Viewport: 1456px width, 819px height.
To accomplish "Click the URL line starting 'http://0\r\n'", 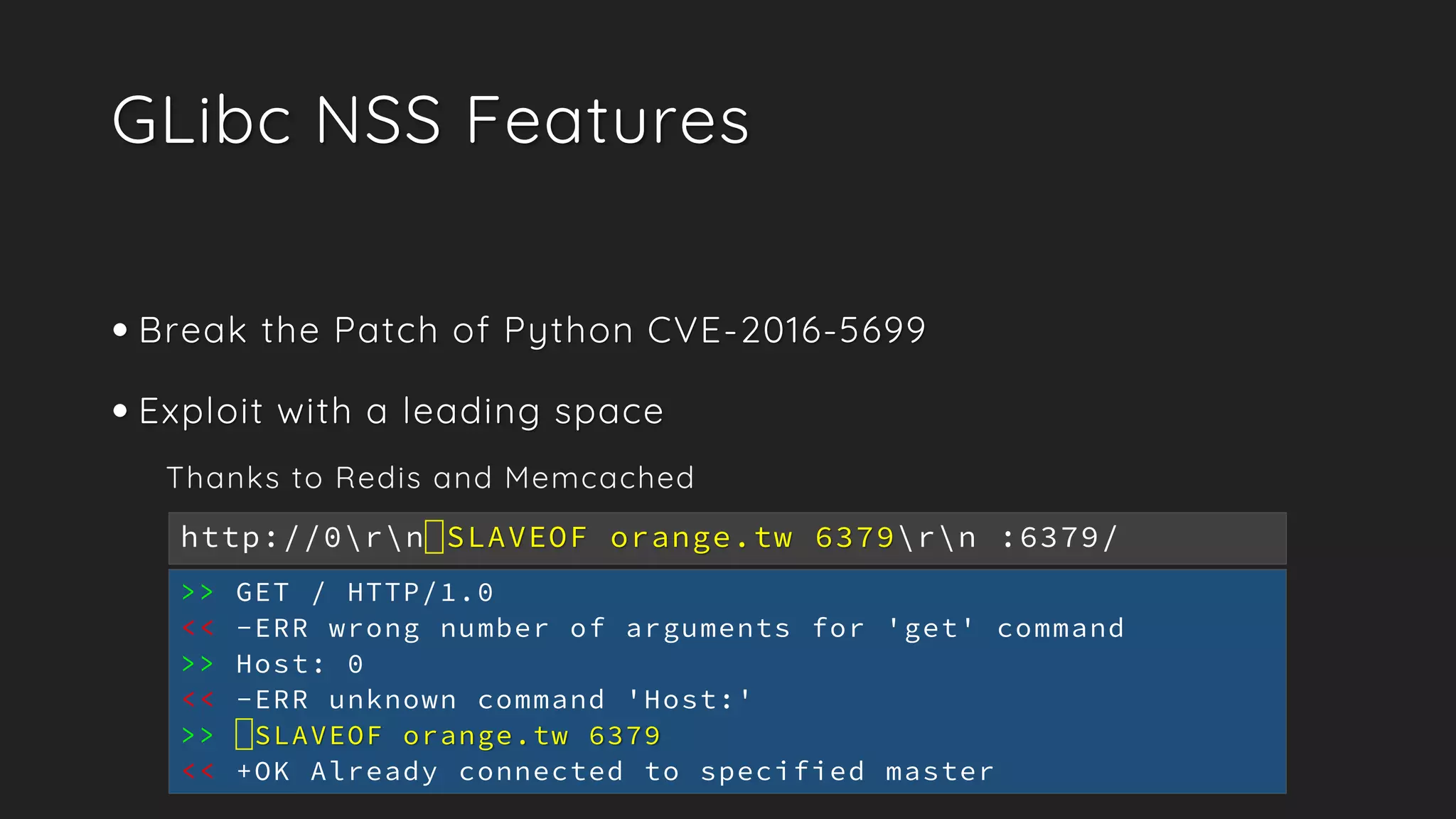I will 649,538.
